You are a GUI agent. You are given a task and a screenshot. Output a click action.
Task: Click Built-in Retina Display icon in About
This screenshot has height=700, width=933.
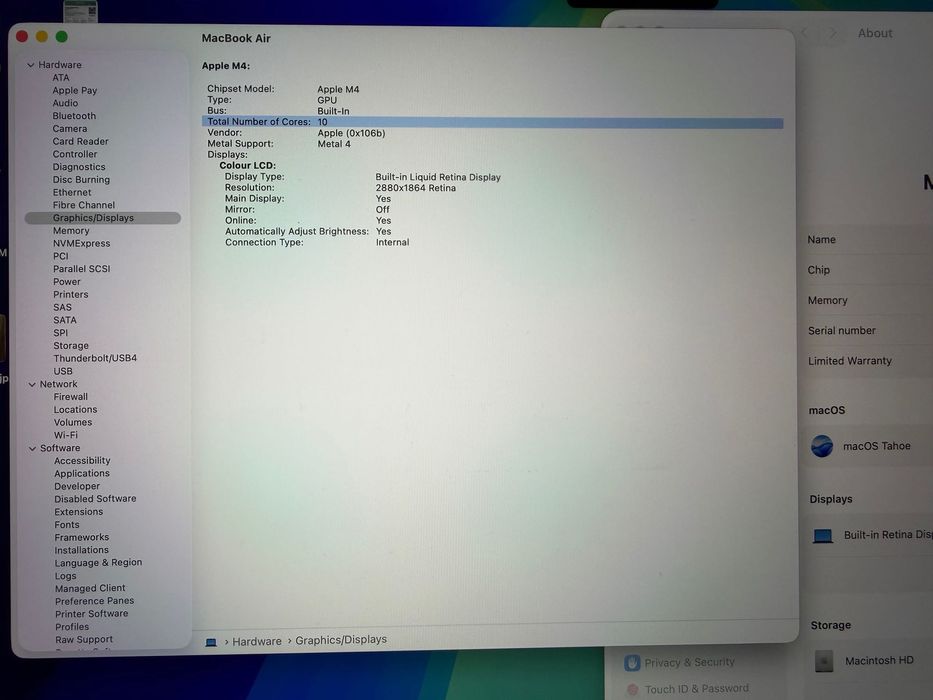[x=823, y=536]
